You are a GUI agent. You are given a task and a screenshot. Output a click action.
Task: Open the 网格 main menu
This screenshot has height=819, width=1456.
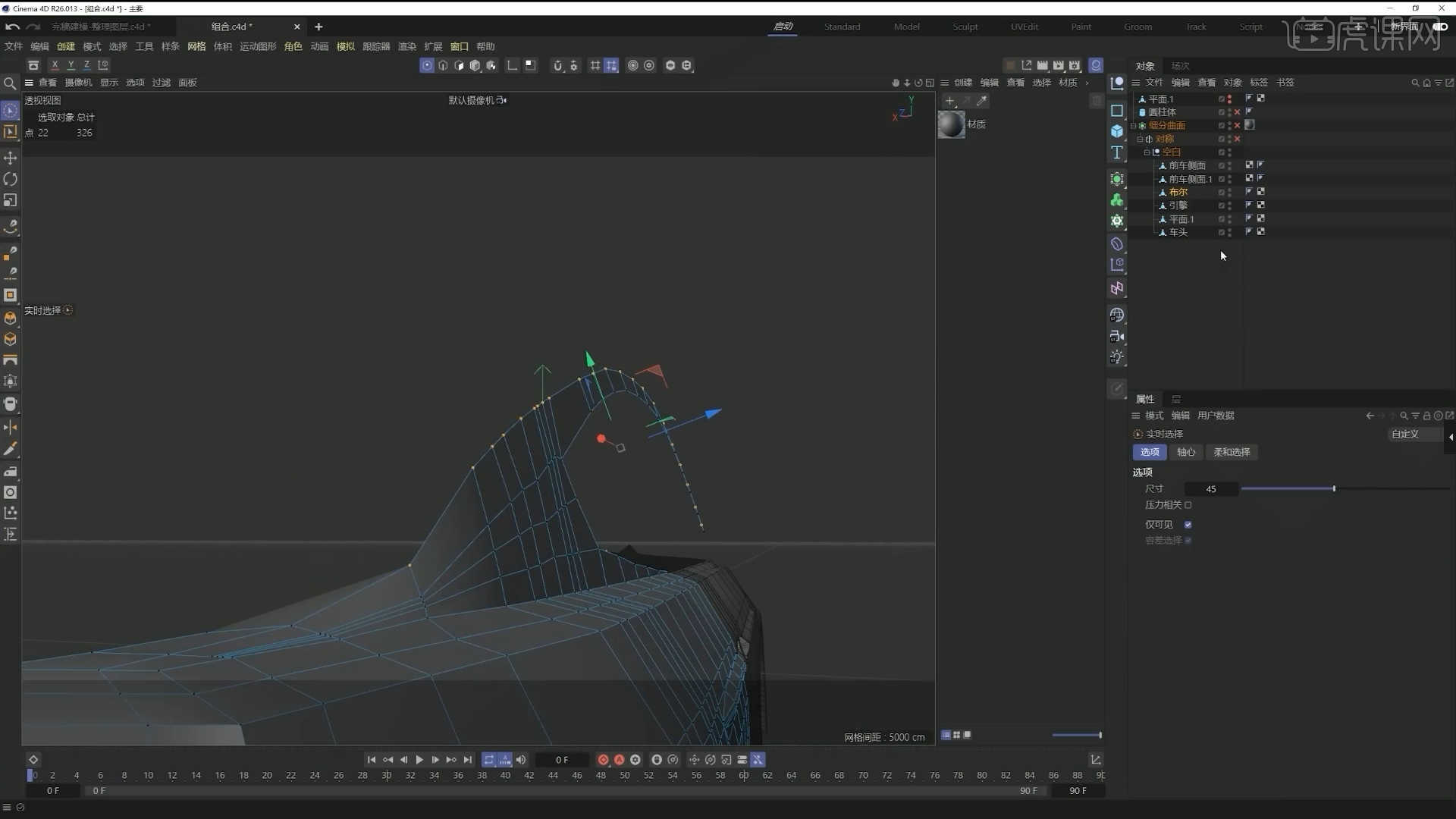click(197, 46)
